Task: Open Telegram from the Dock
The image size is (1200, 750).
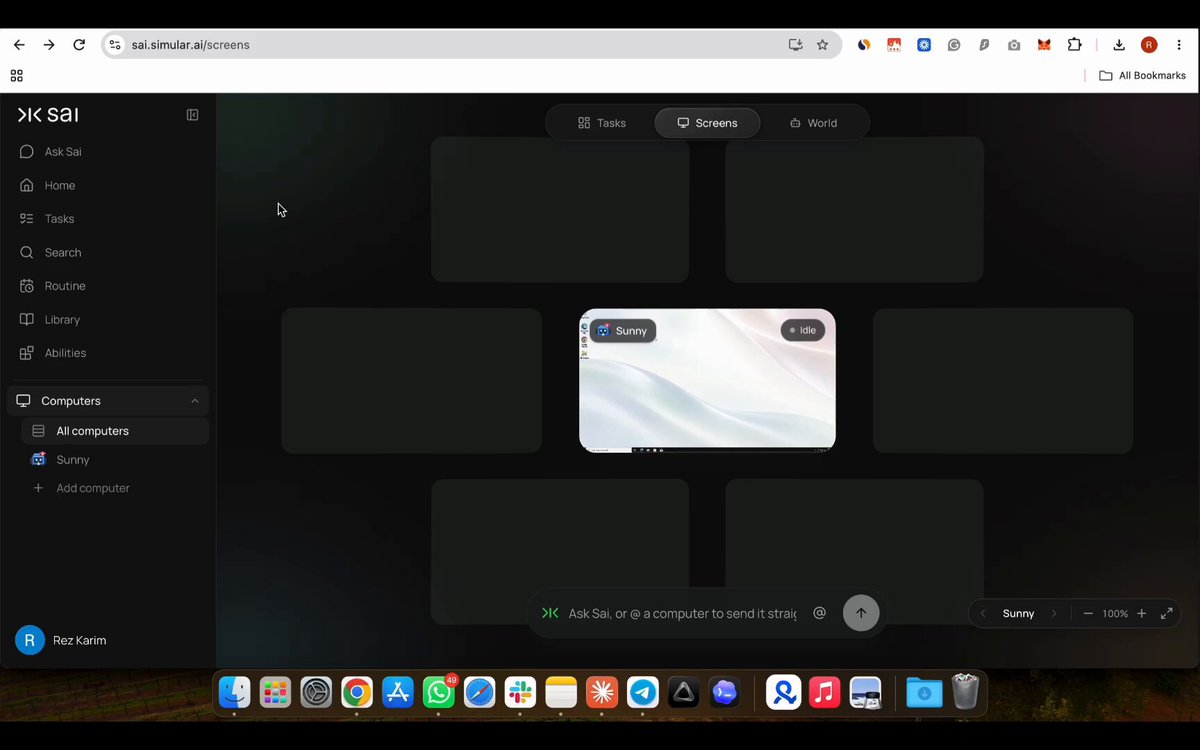Action: pos(643,692)
